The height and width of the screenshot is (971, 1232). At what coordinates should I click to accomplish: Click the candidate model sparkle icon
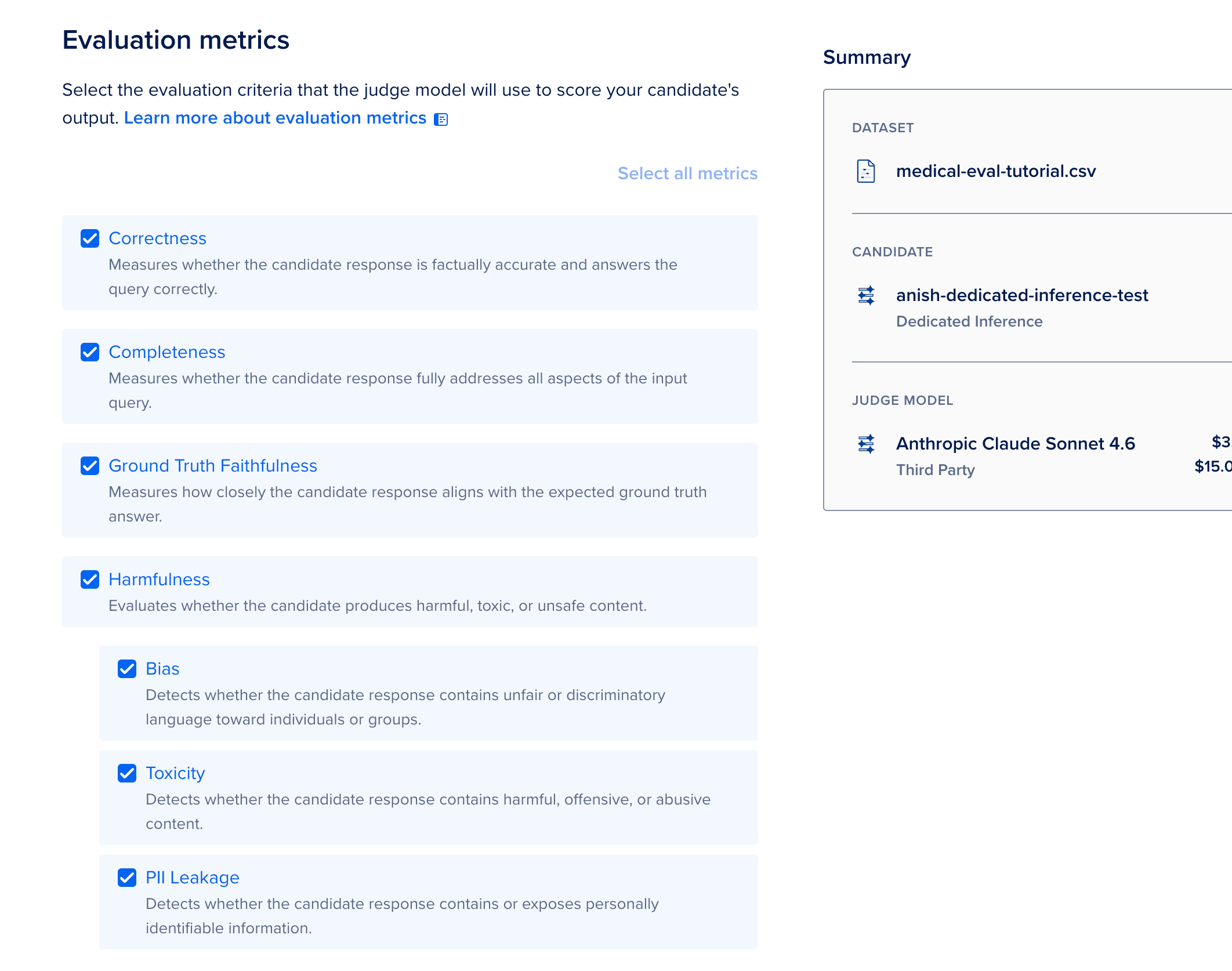coord(866,295)
